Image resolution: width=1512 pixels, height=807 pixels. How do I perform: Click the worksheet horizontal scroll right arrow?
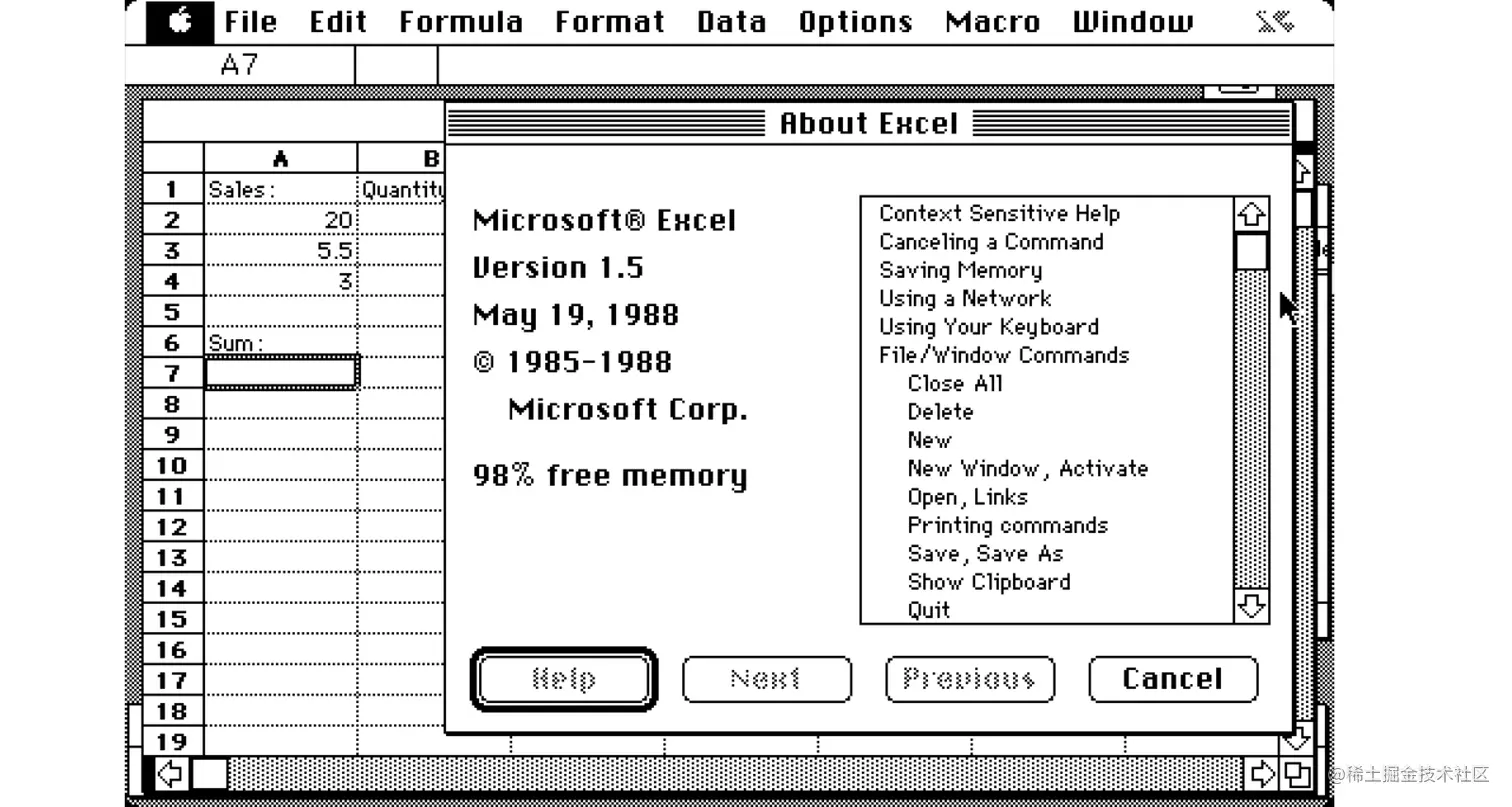pos(1264,773)
